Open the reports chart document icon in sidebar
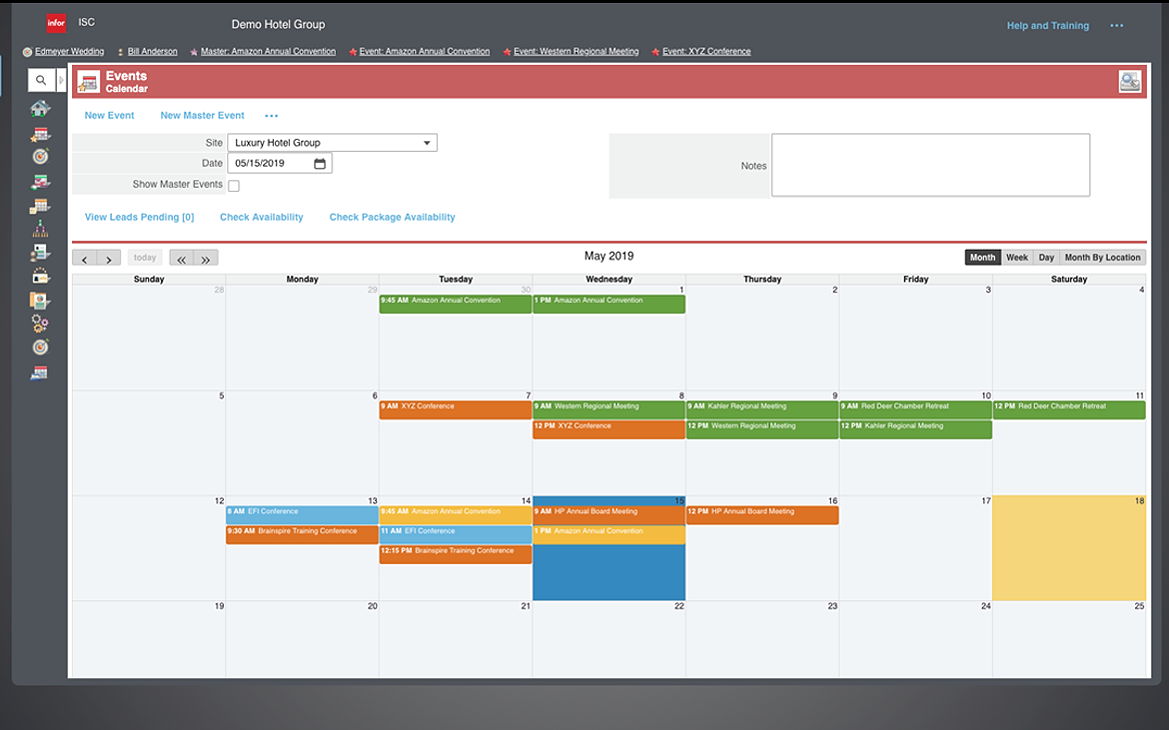The image size is (1169, 730). click(x=40, y=301)
